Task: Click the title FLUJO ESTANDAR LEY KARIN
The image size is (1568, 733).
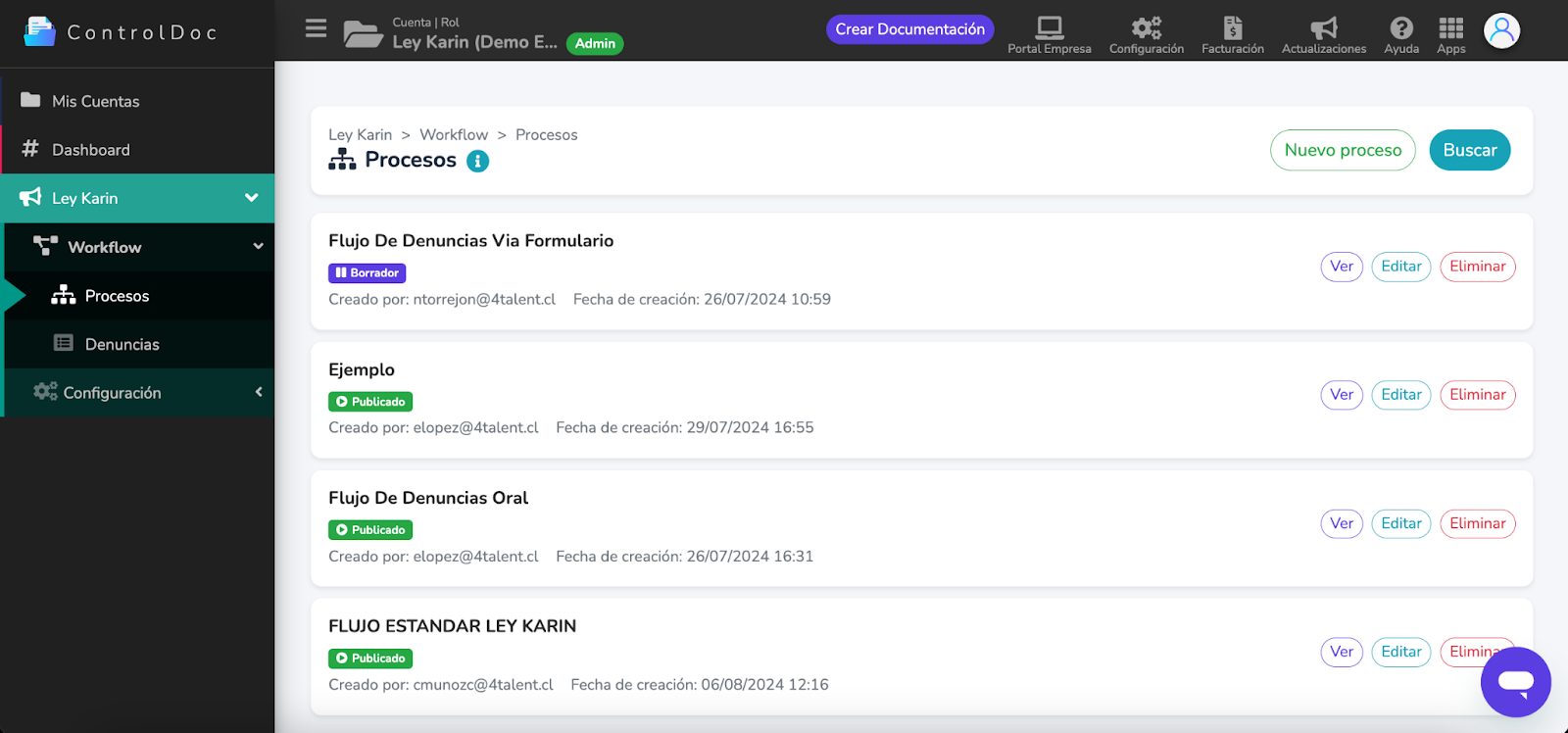Action: pyautogui.click(x=452, y=626)
